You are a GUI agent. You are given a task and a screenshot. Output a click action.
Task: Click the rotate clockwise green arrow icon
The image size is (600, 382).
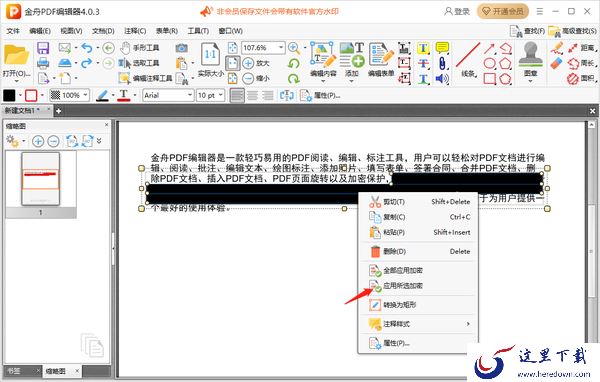tap(293, 79)
